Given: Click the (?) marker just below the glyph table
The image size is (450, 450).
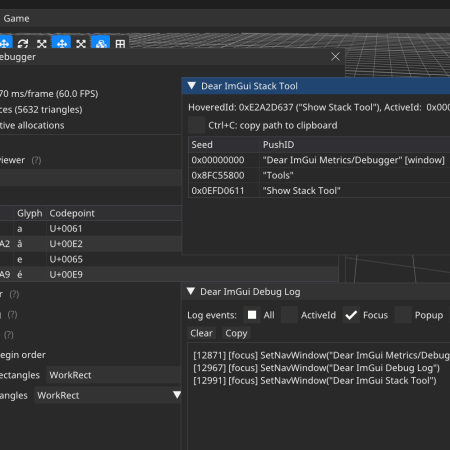Looking at the screenshot, I should pos(14,294).
